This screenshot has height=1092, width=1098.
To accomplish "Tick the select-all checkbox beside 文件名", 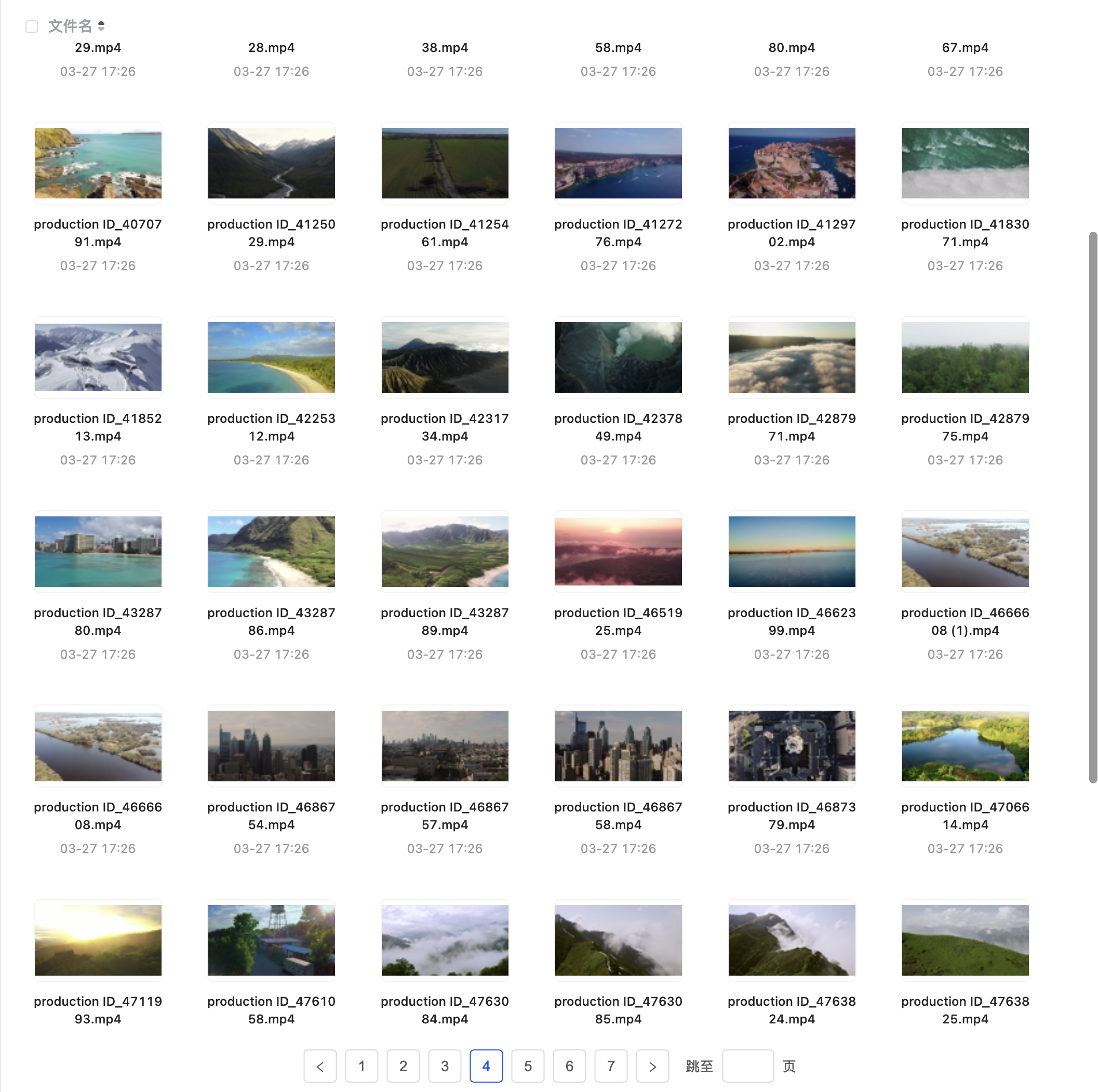I will coord(32,26).
